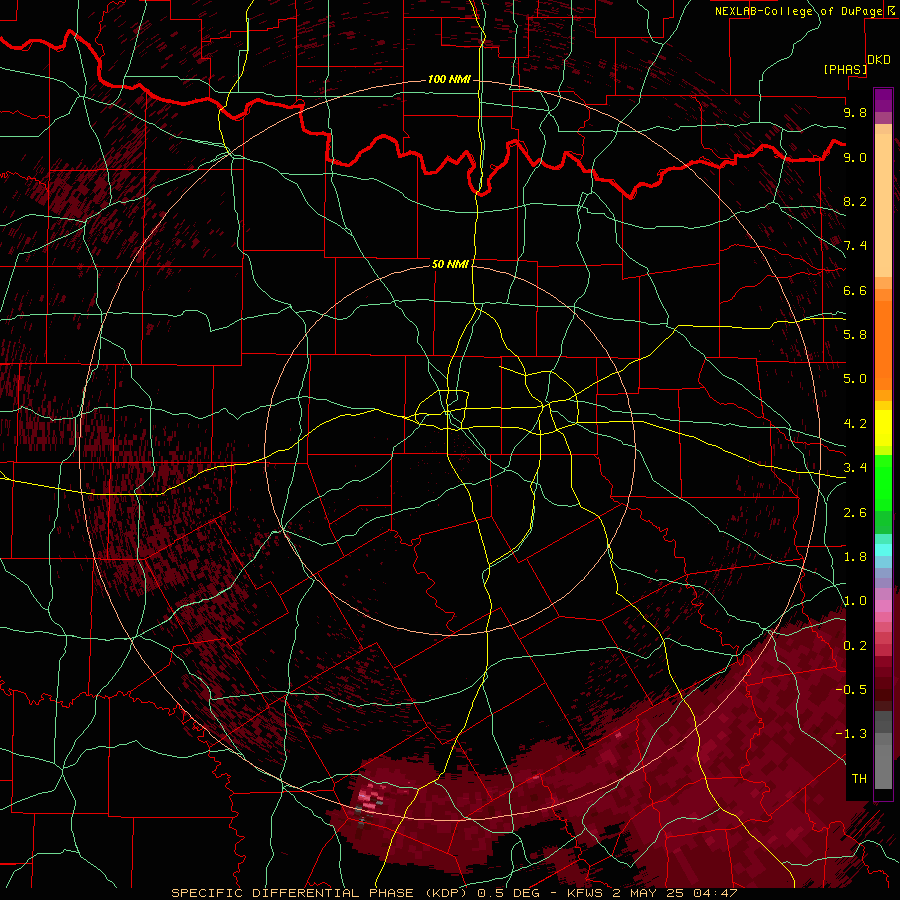
Task: Click the 7.4 scale value
Action: (x=855, y=246)
